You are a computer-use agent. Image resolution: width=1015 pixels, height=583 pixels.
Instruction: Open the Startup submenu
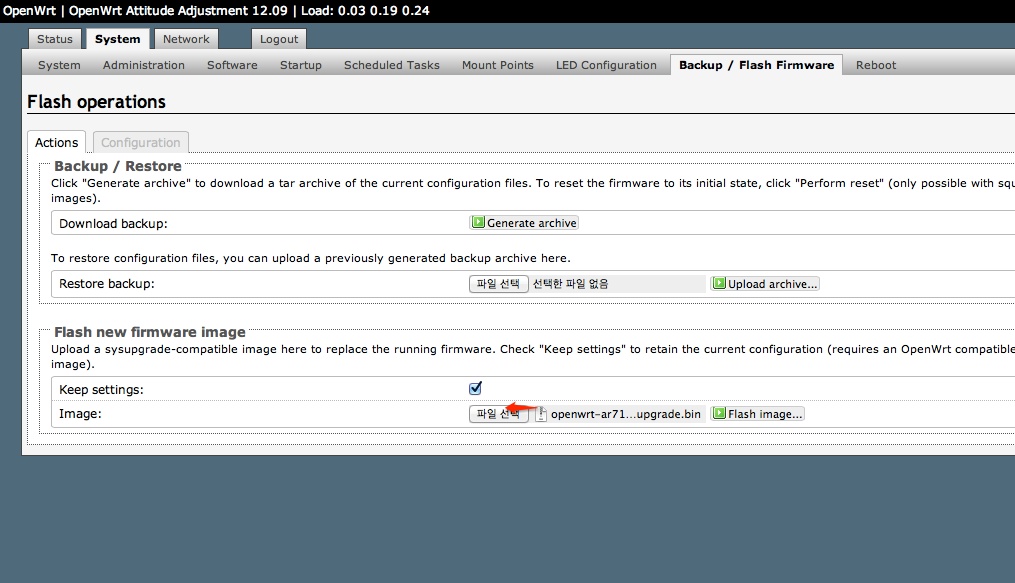click(x=300, y=65)
